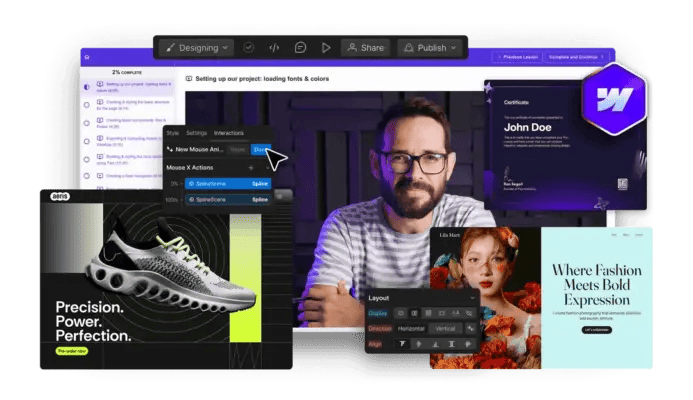Image resolution: width=693 pixels, height=400 pixels.
Task: Click the Direction label in Layout panel
Action: coord(380,329)
